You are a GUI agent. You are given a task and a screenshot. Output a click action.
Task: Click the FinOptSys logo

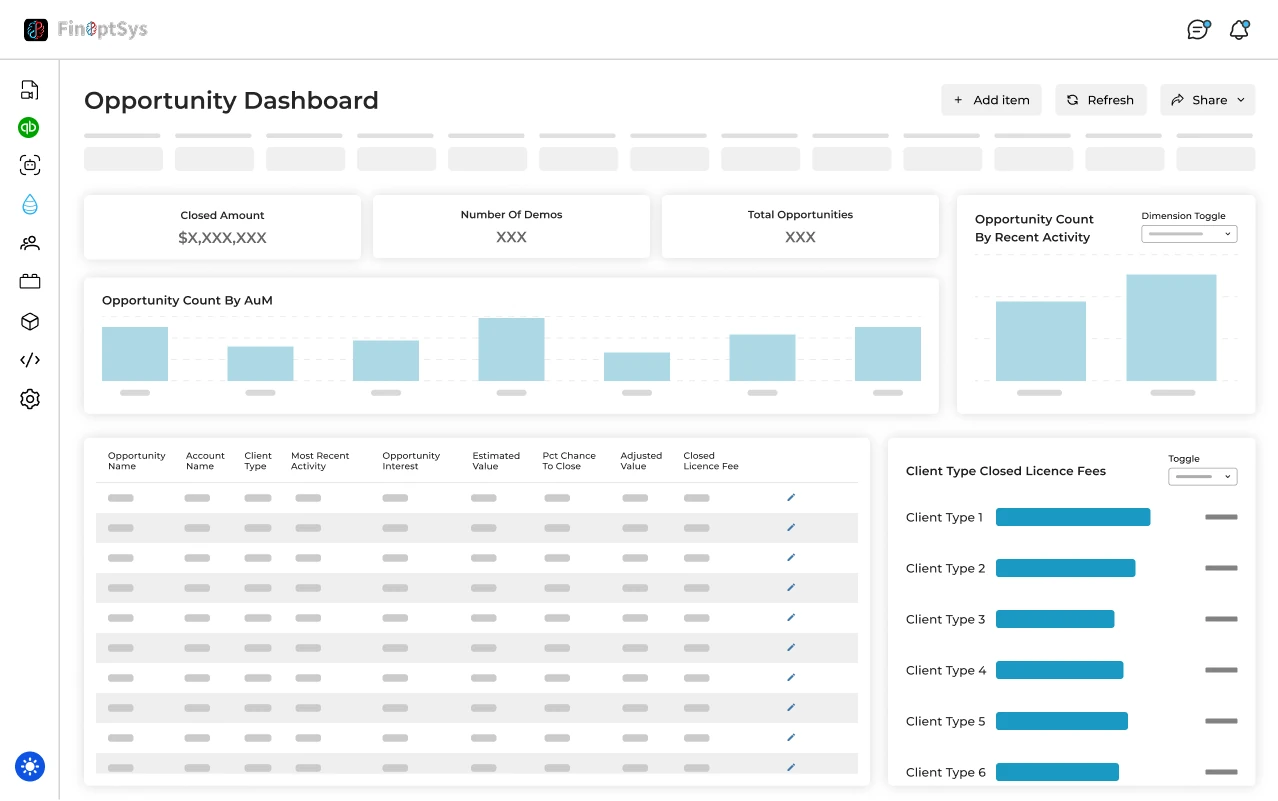86,30
